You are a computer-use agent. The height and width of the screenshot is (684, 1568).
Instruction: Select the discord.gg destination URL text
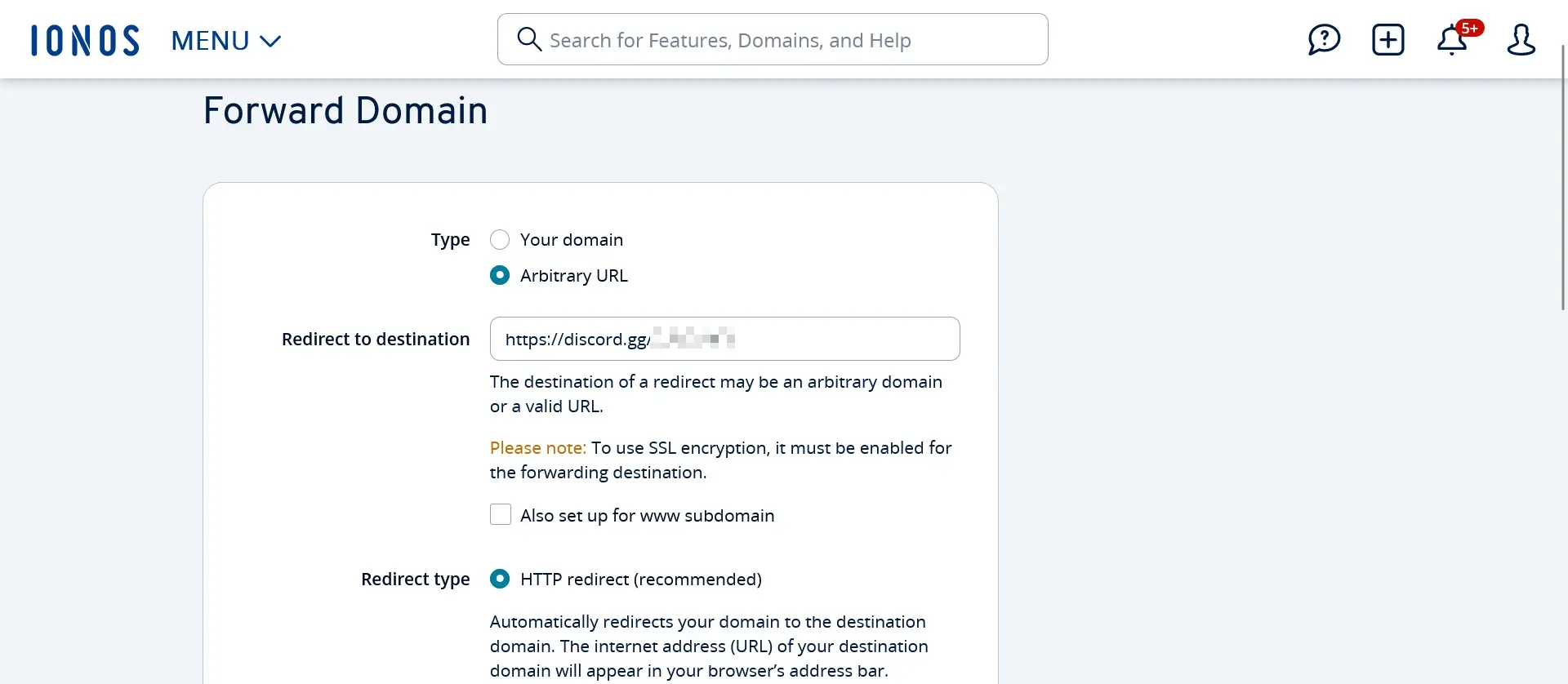click(x=618, y=339)
